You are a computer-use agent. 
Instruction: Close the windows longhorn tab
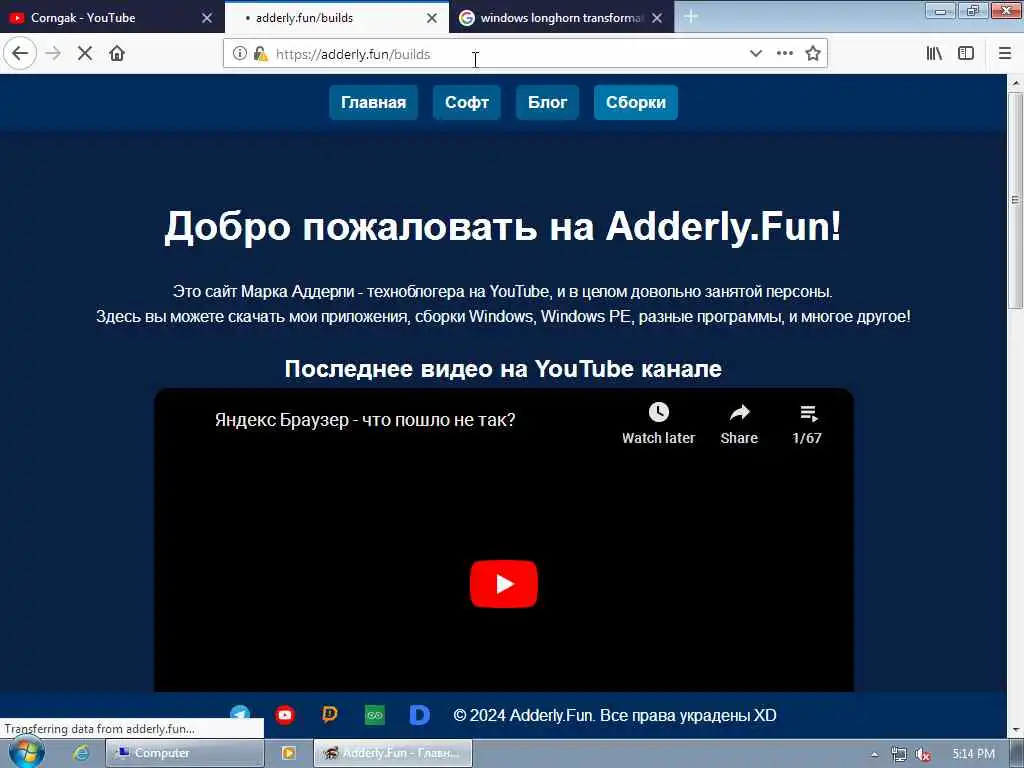click(657, 18)
